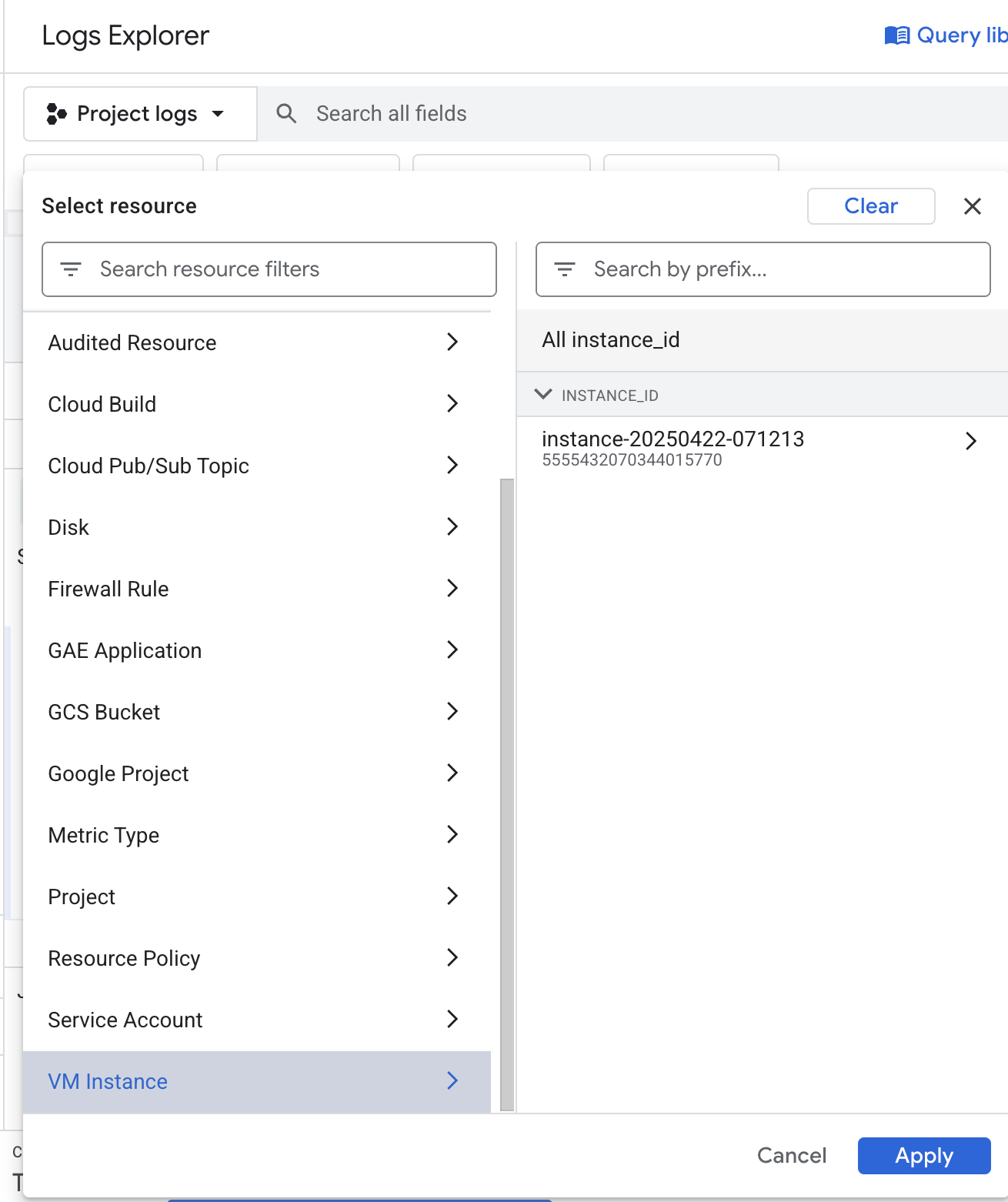The height and width of the screenshot is (1202, 1008).
Task: Open the Project logs scope dropdown
Action: [x=140, y=114]
